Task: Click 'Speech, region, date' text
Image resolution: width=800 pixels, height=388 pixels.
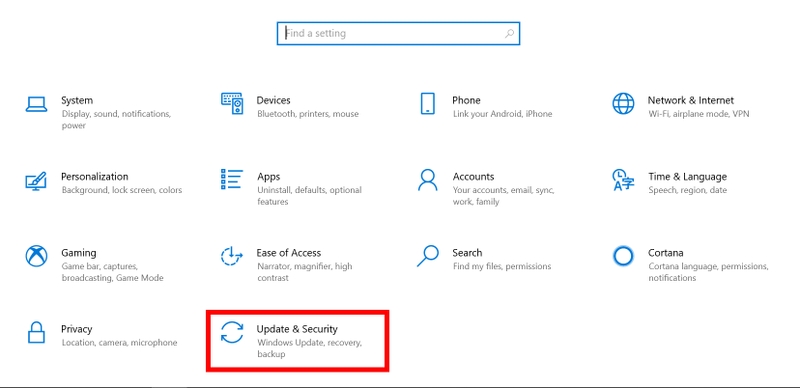Action: pos(688,190)
